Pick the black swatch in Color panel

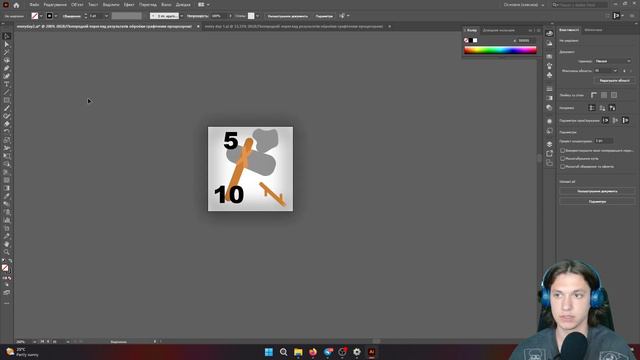click(471, 40)
